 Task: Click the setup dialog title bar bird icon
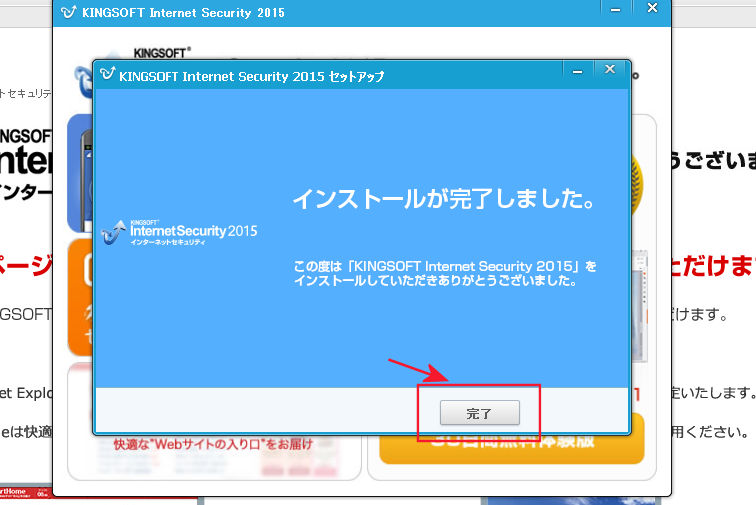pyautogui.click(x=107, y=74)
